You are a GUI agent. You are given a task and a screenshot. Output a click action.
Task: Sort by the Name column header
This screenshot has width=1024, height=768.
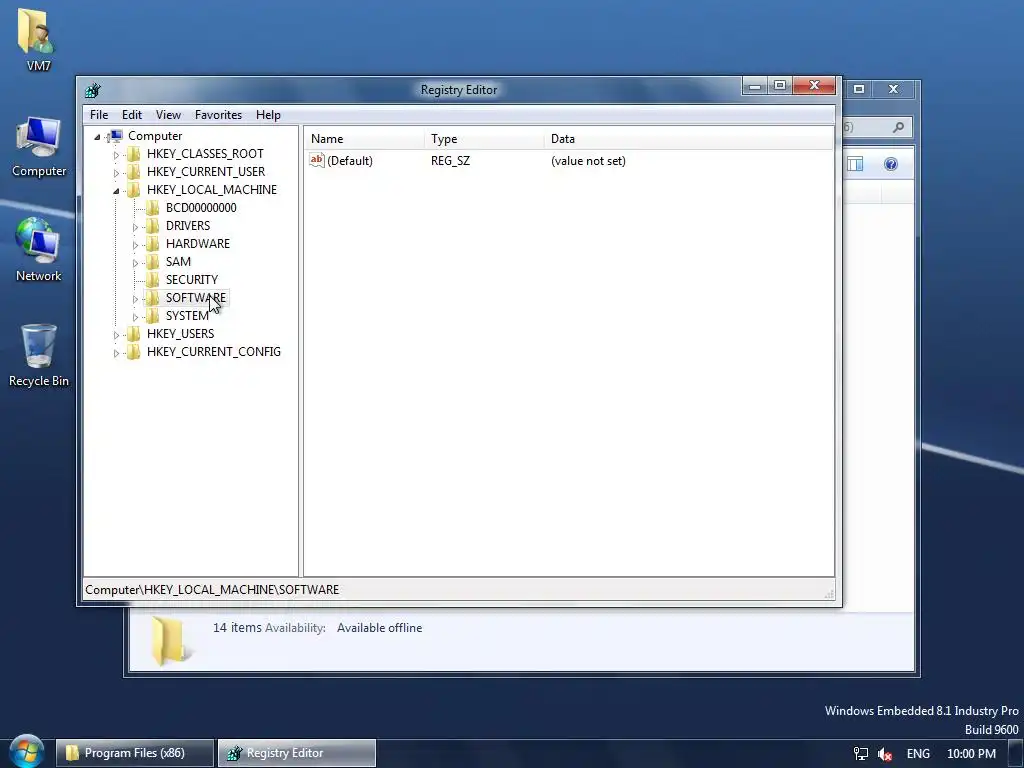(364, 138)
